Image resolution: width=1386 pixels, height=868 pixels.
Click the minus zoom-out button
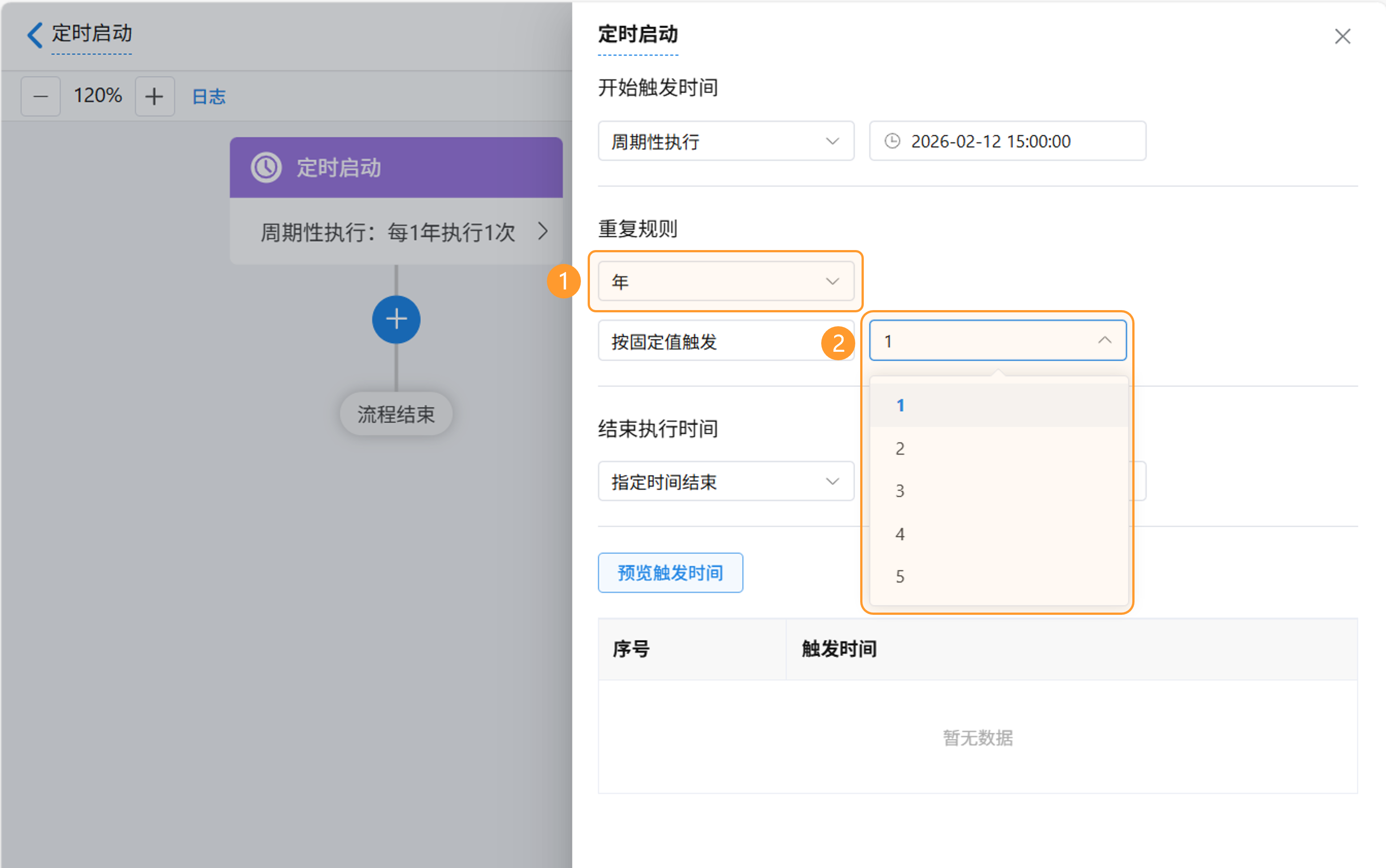click(40, 96)
